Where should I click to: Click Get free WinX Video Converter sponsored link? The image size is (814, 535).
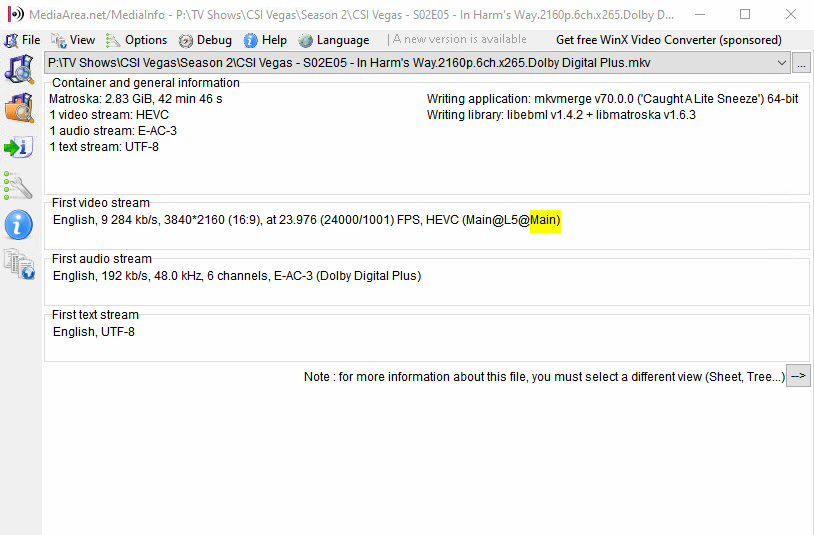coord(669,40)
